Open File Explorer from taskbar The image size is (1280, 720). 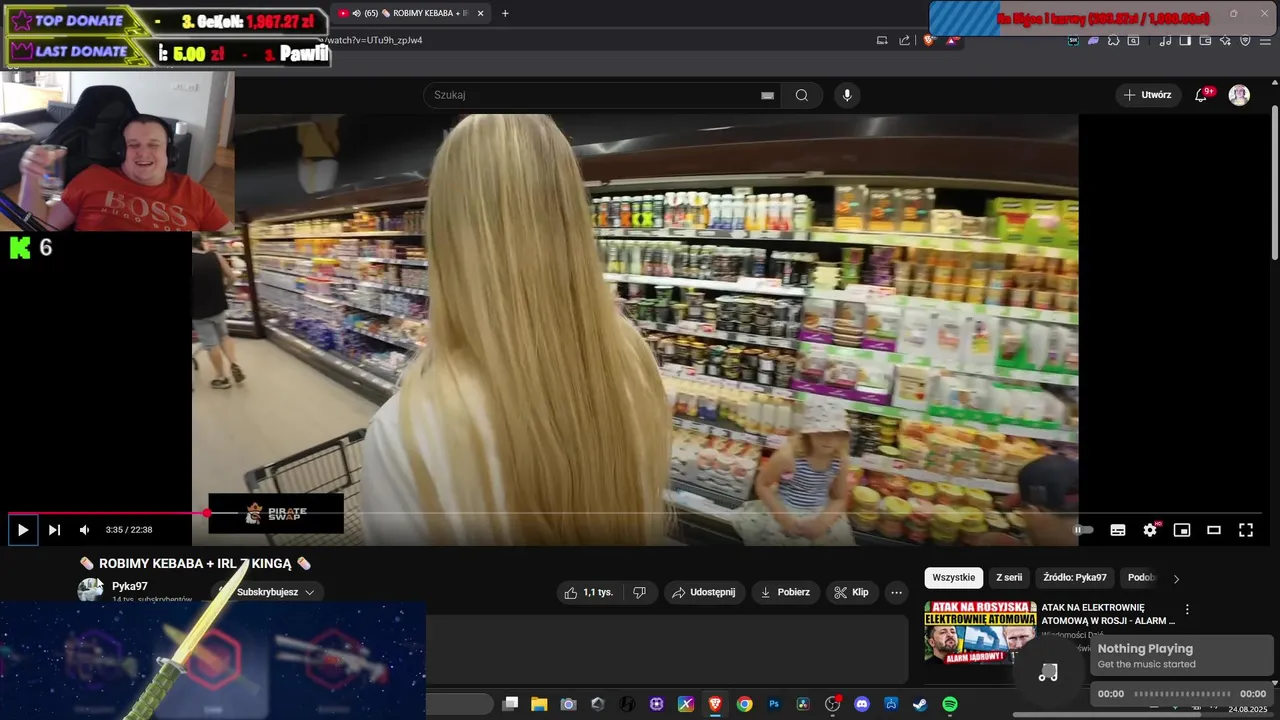click(x=539, y=704)
